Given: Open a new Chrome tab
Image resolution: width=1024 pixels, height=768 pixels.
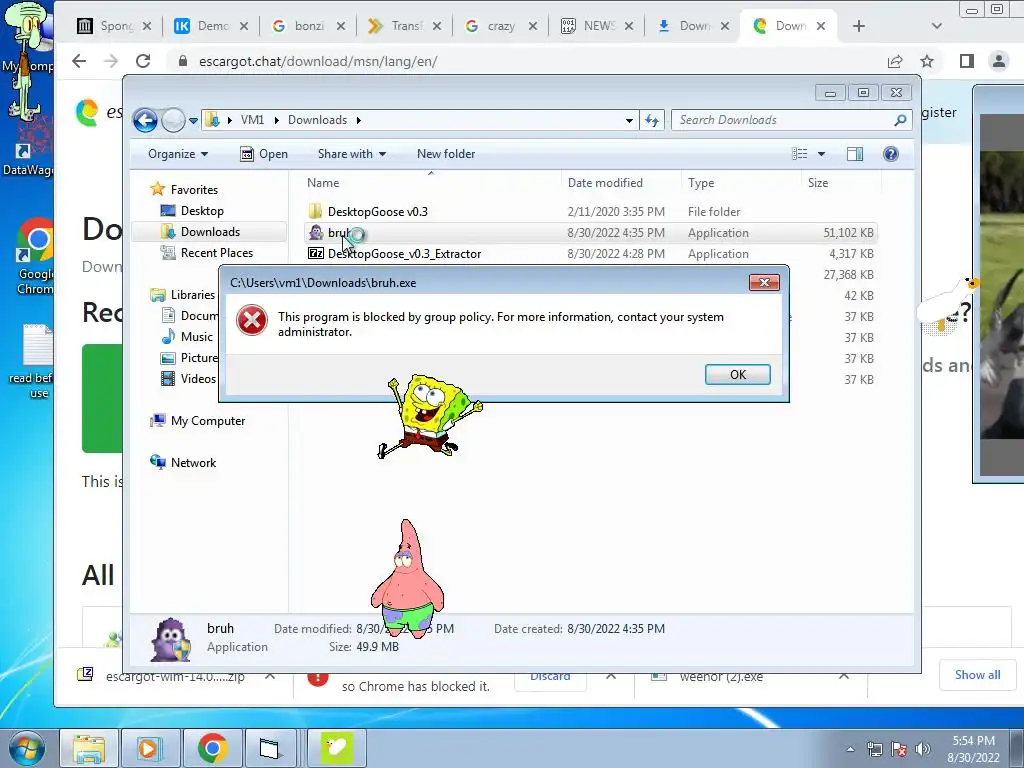Looking at the screenshot, I should coord(859,26).
